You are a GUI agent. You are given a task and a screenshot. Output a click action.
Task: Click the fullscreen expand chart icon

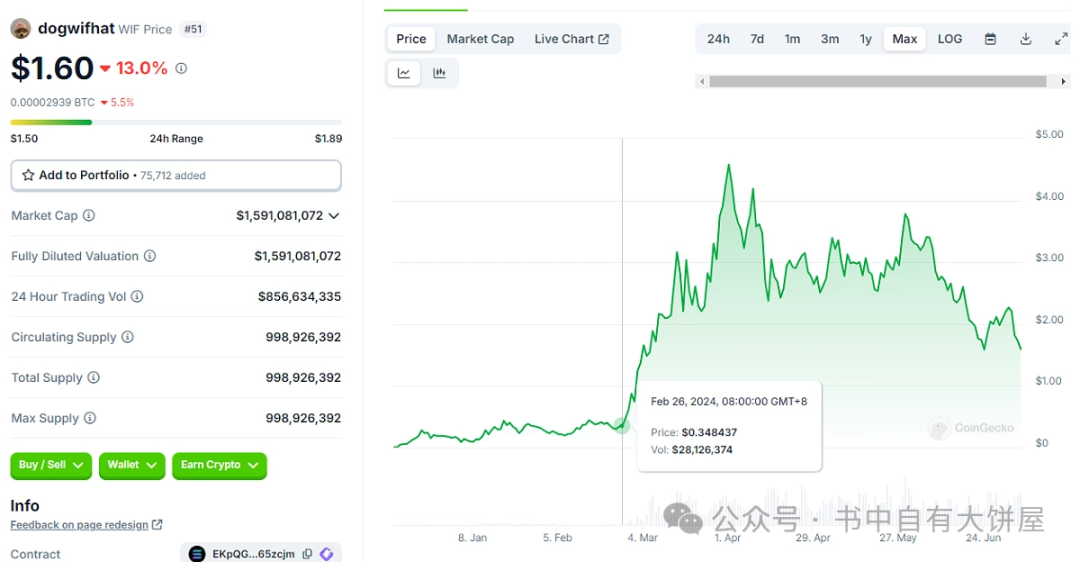pyautogui.click(x=1061, y=39)
